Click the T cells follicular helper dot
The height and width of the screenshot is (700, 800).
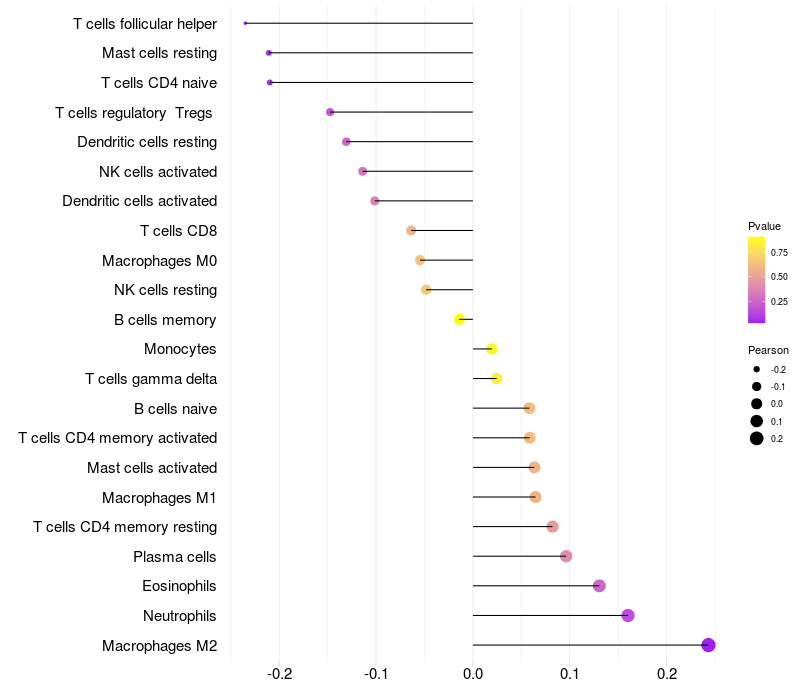[x=246, y=23]
